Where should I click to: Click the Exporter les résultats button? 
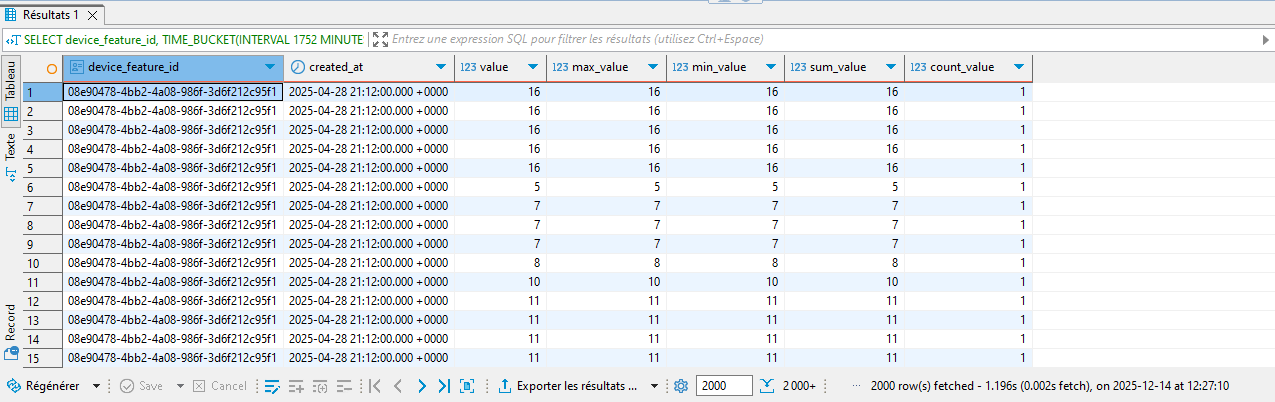pos(568,386)
